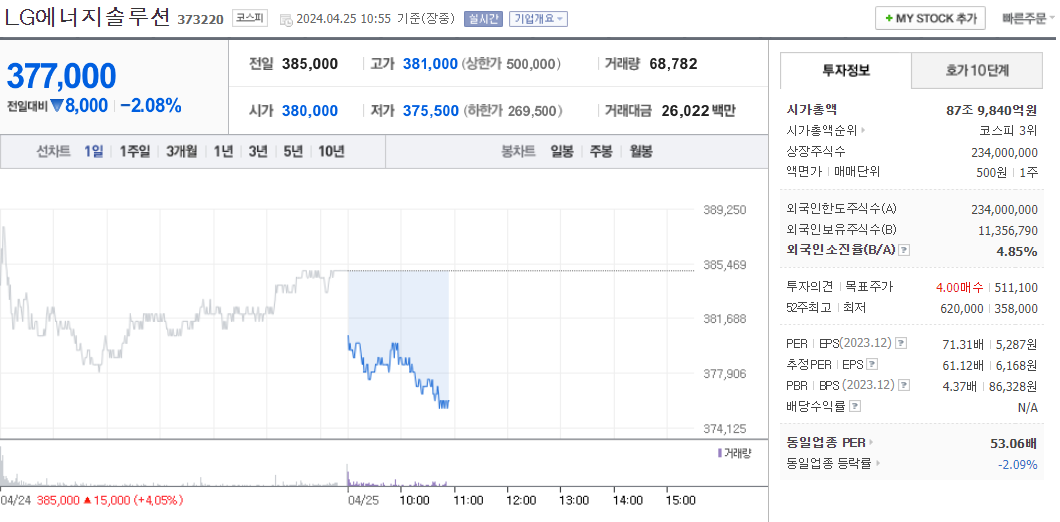
Task: Switch to the 호가10단계 tab
Action: pos(977,70)
